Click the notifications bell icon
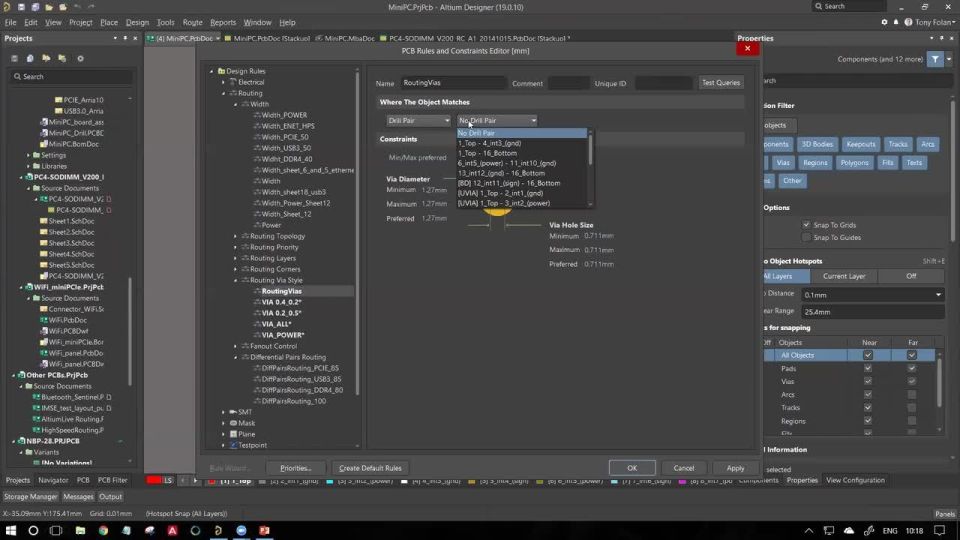 point(896,22)
